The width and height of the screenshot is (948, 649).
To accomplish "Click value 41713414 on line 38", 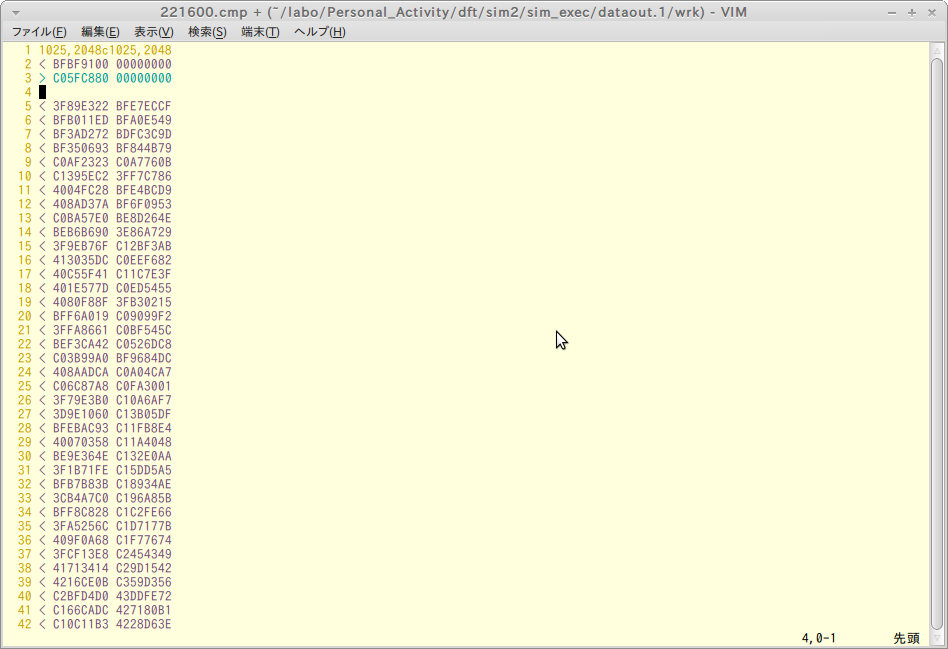I will [x=81, y=568].
